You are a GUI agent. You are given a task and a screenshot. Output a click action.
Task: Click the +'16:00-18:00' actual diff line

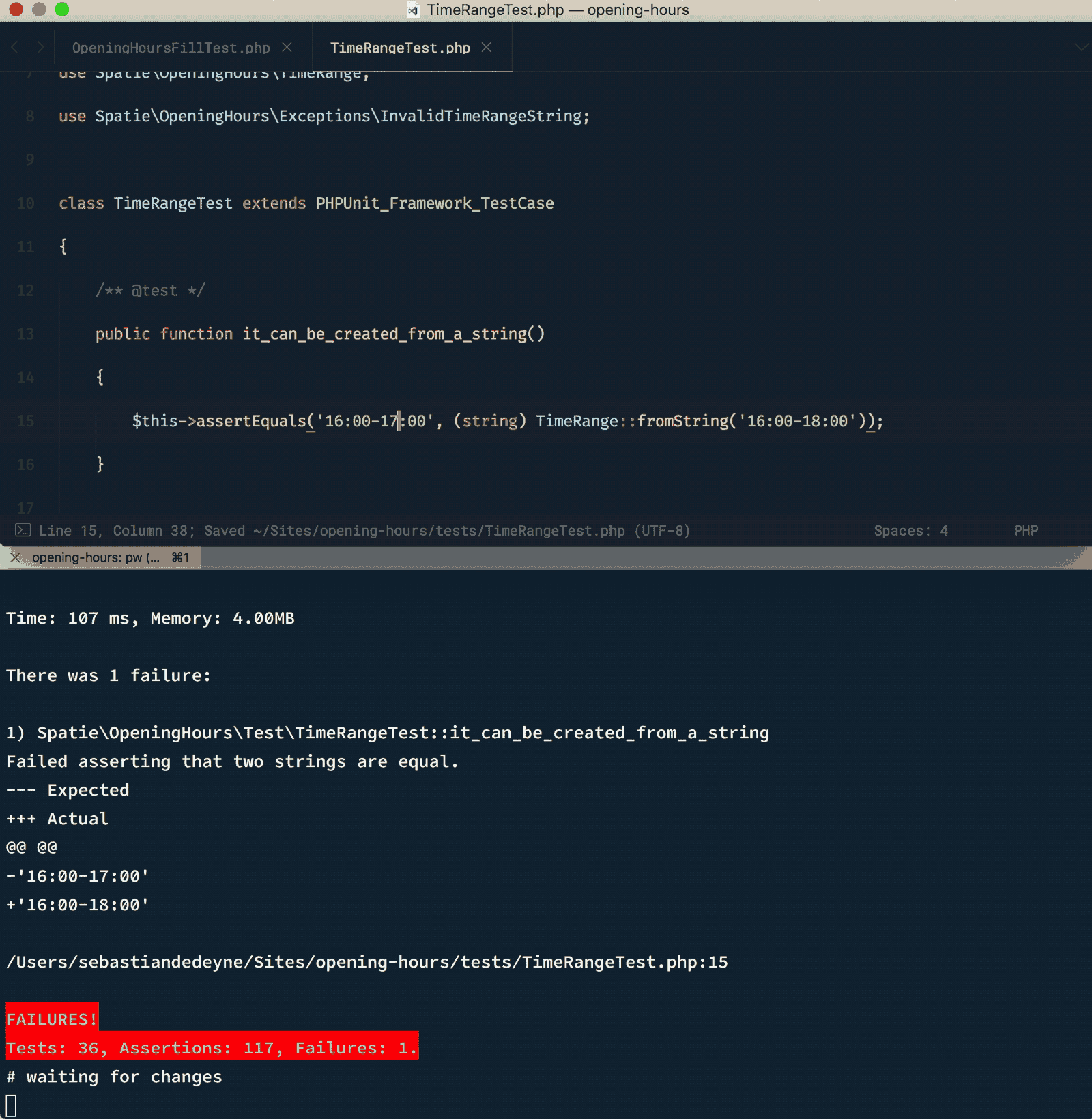click(x=78, y=905)
